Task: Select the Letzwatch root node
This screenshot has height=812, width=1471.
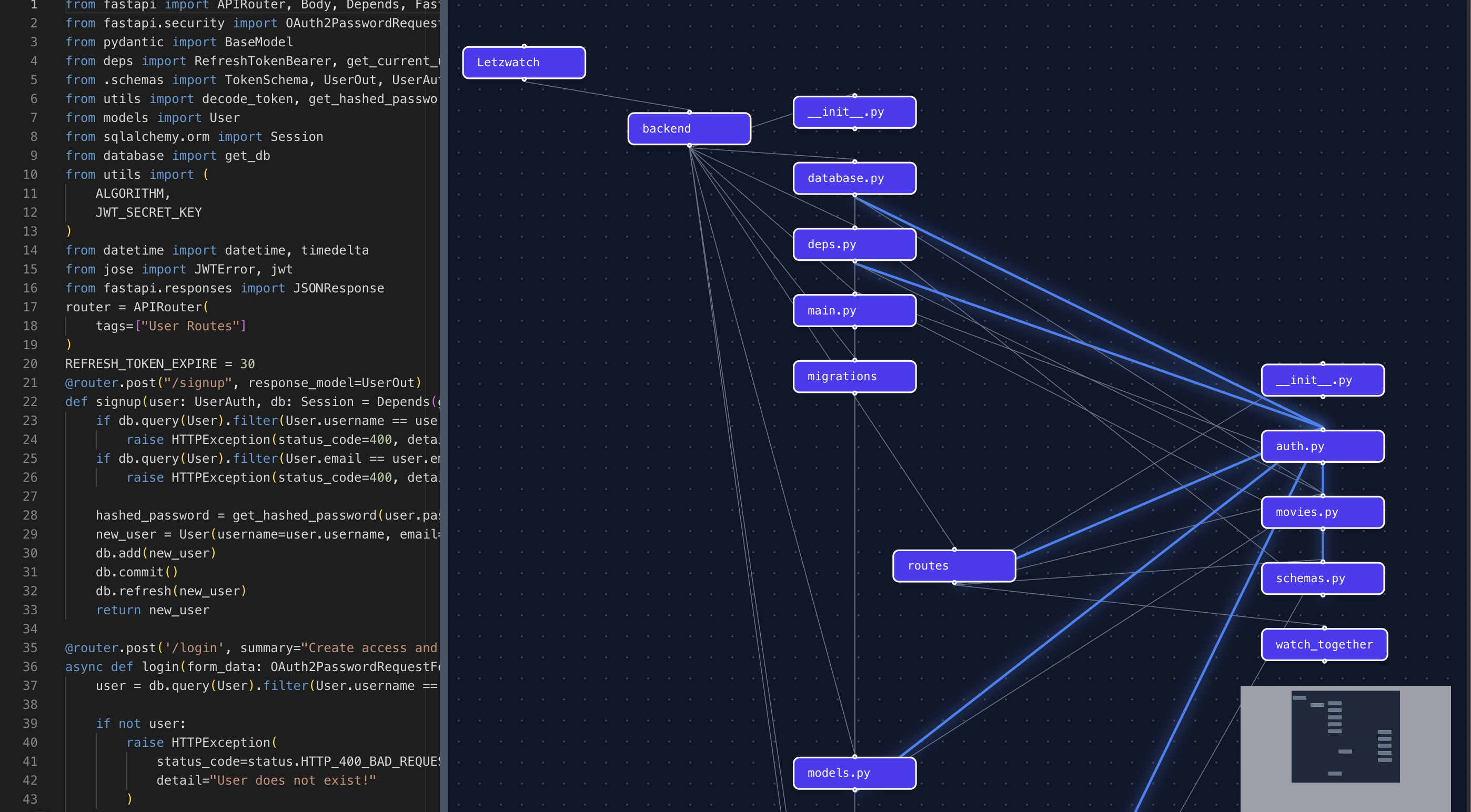Action: (x=523, y=63)
